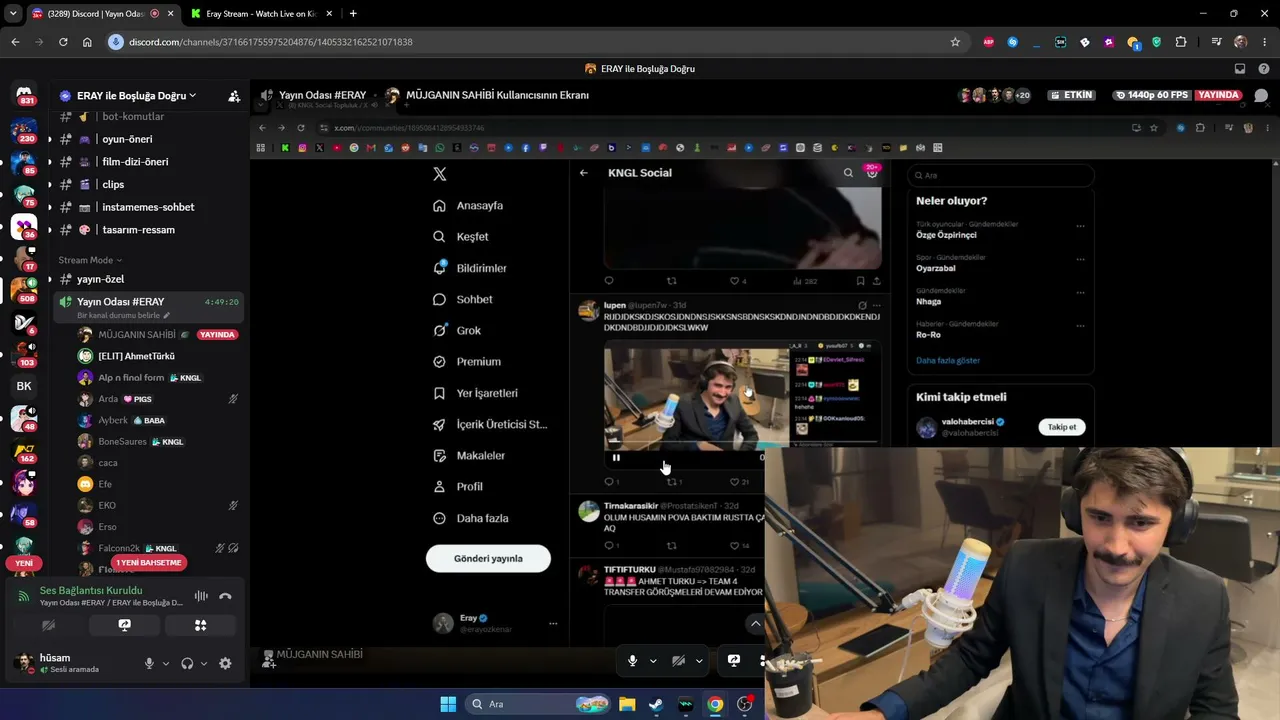Open Steam from the taskbar
Image resolution: width=1280 pixels, height=720 pixels.
656,704
